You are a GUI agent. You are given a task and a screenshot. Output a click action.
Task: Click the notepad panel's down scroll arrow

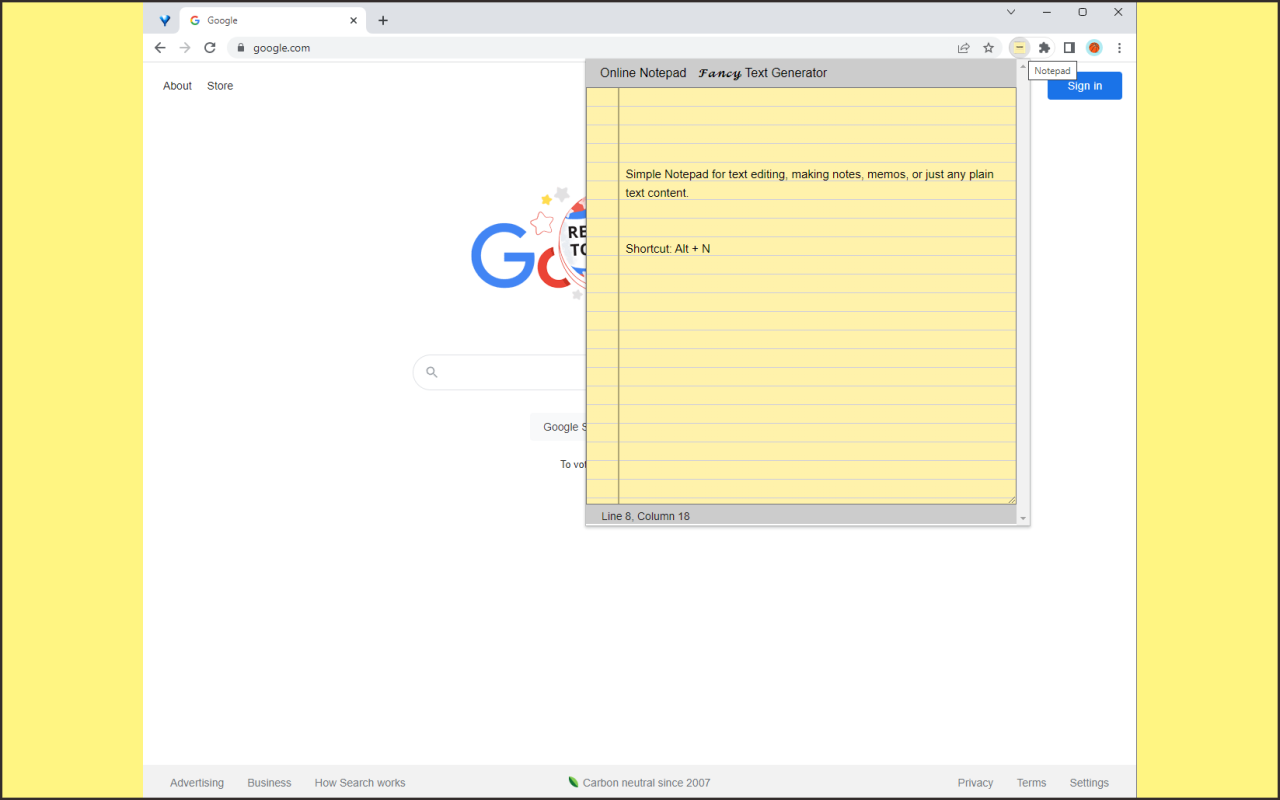[x=1022, y=516]
